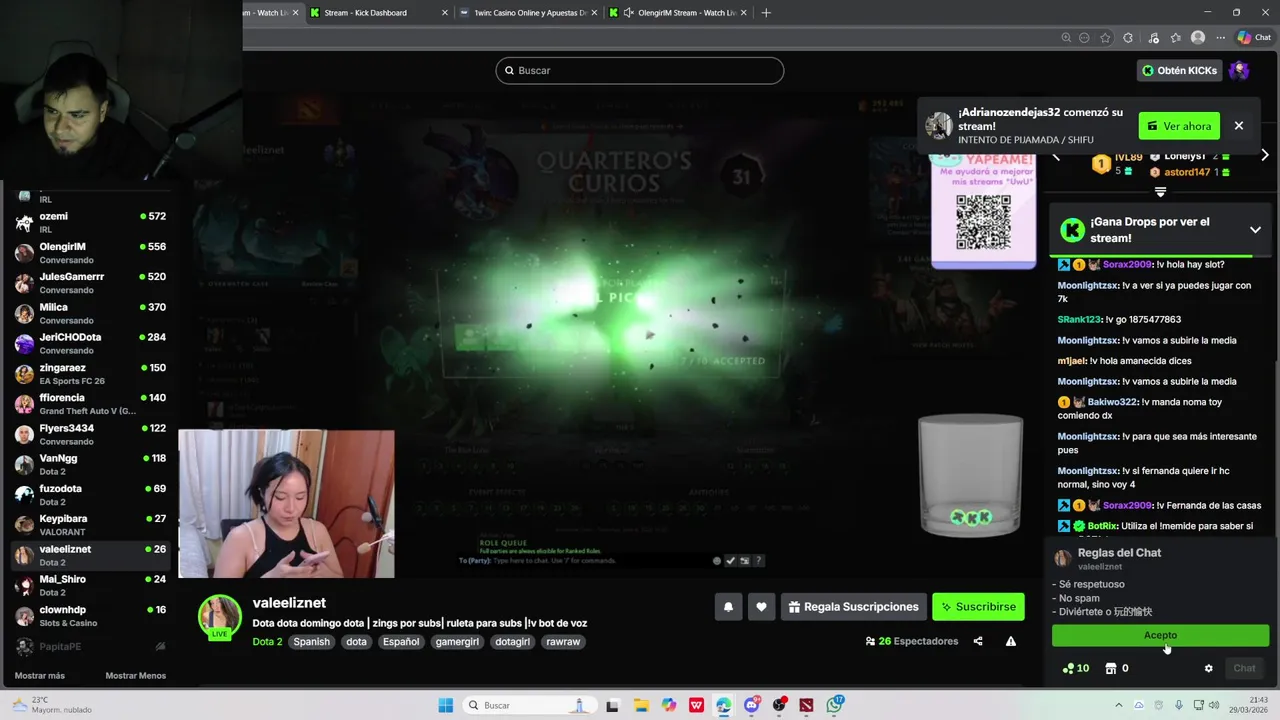The image size is (1280, 720).
Task: Click Mostrar más in the sidebar
Action: coord(40,676)
